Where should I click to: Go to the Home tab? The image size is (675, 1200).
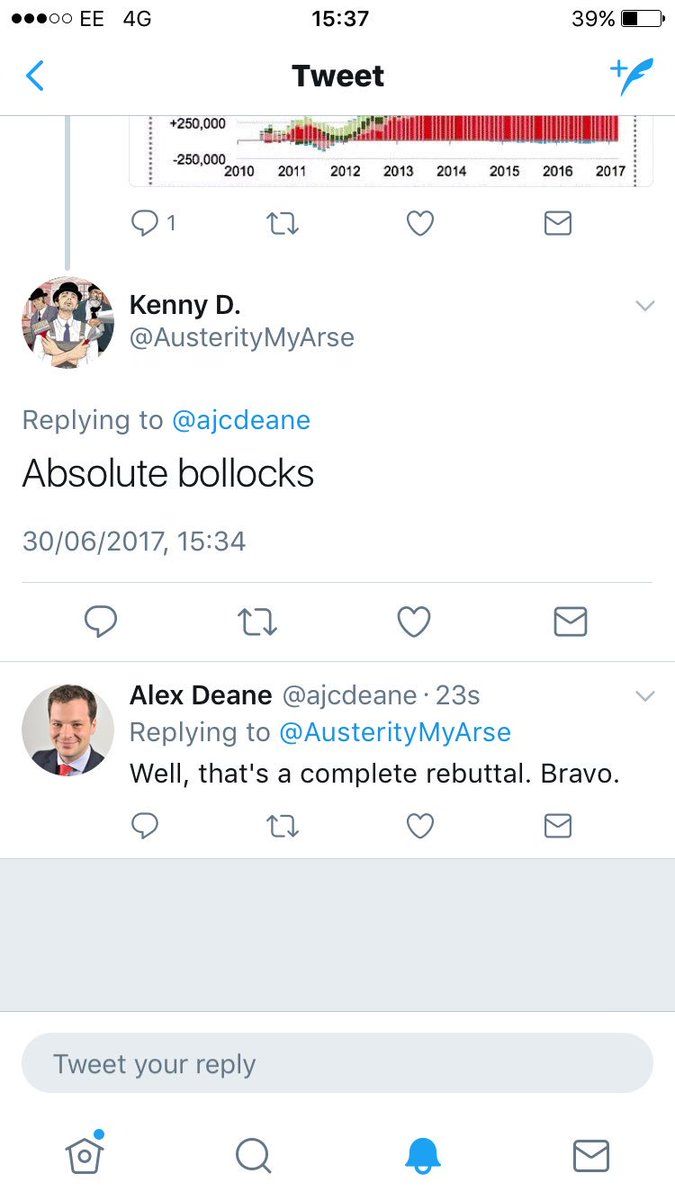click(x=85, y=1155)
